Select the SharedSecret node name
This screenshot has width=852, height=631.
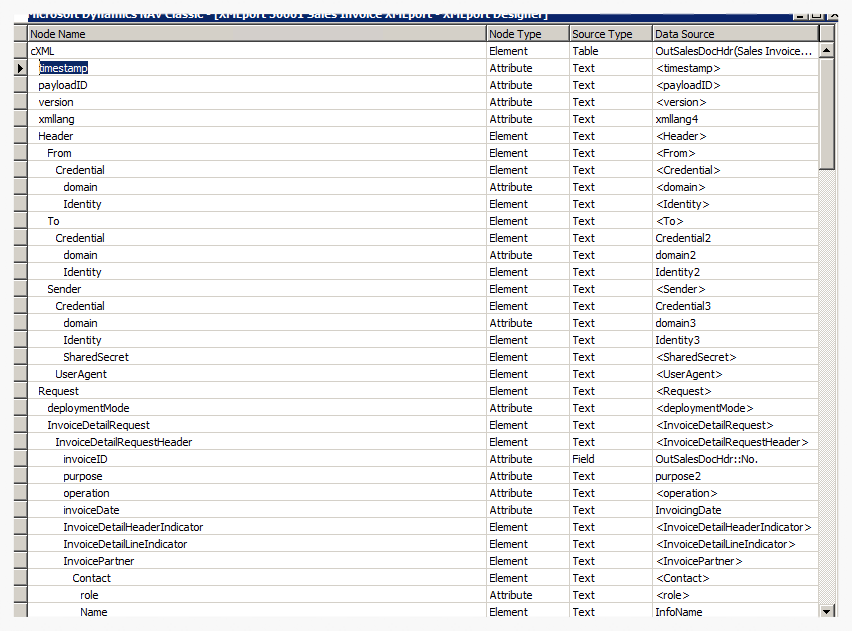point(96,357)
